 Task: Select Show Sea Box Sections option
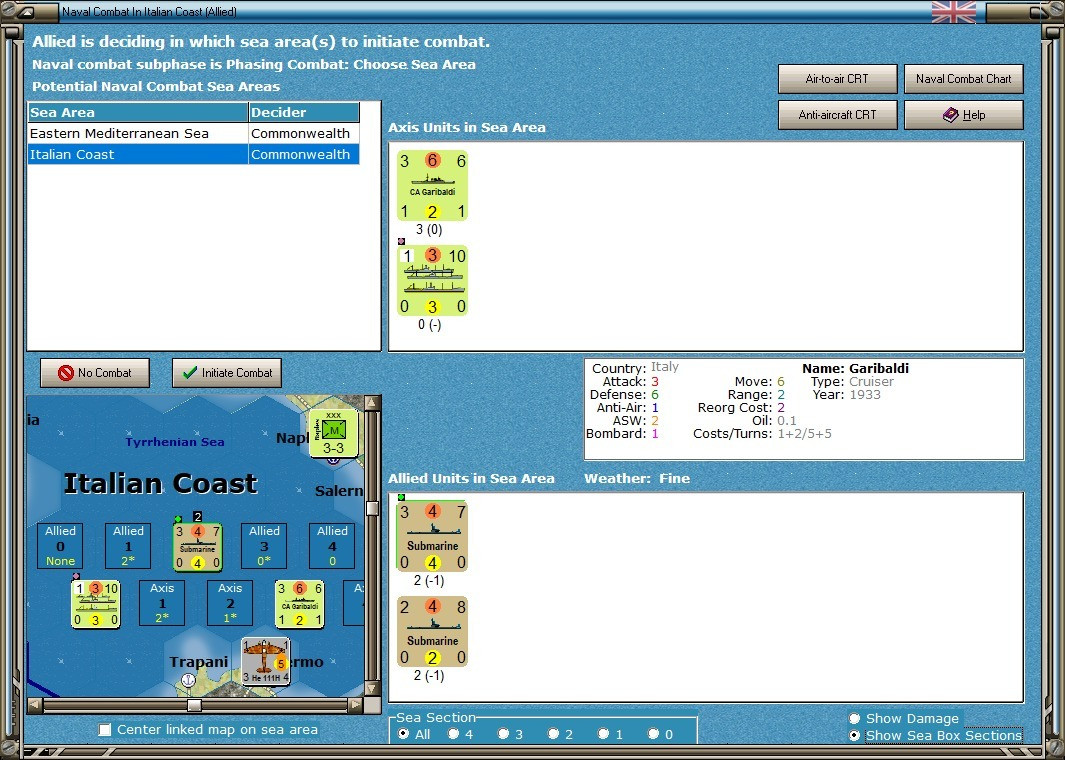pos(854,736)
